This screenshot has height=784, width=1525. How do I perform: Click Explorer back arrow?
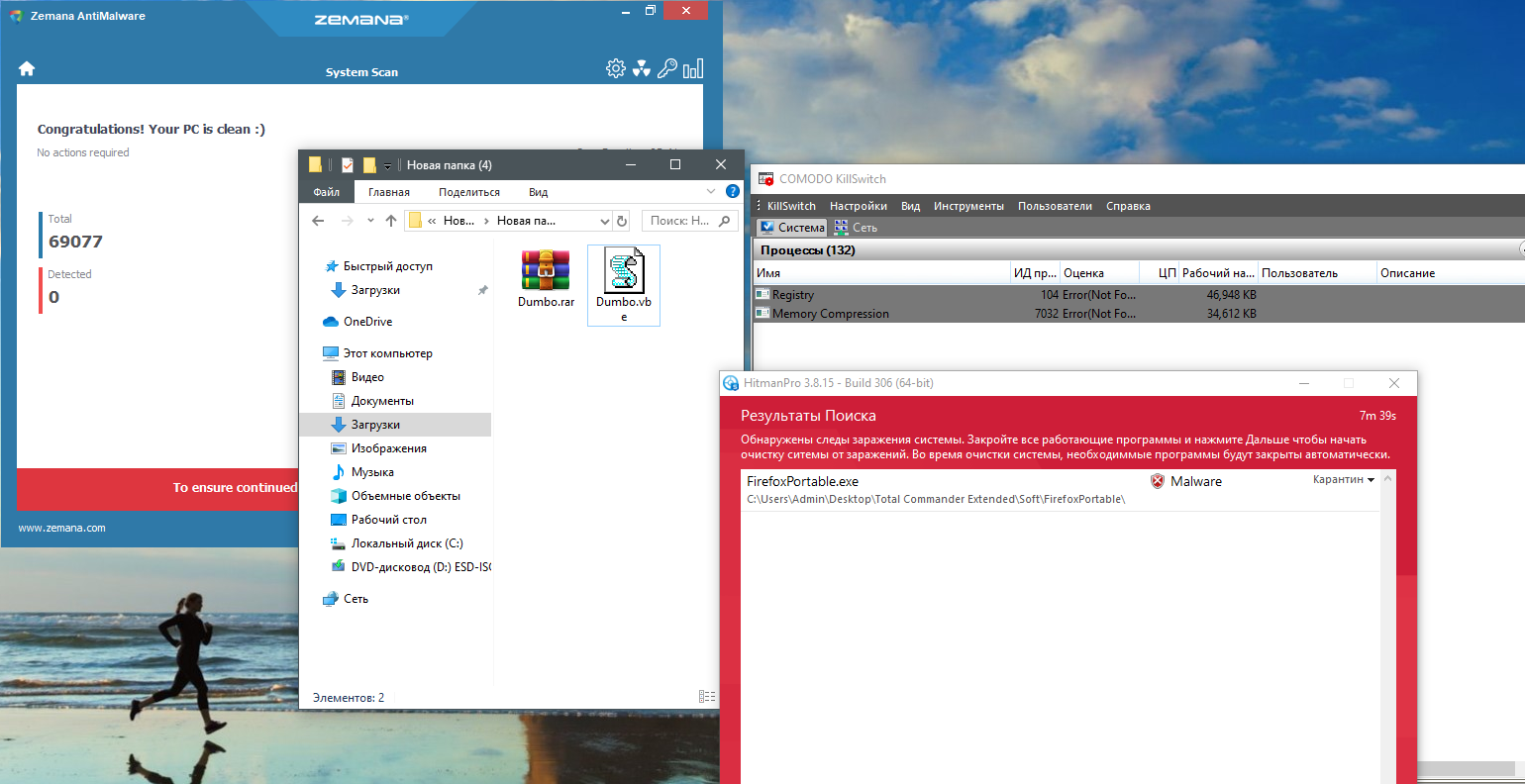318,221
